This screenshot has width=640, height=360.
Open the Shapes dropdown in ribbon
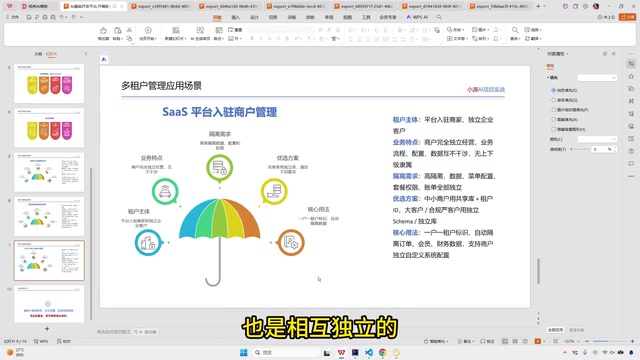pos(456,30)
